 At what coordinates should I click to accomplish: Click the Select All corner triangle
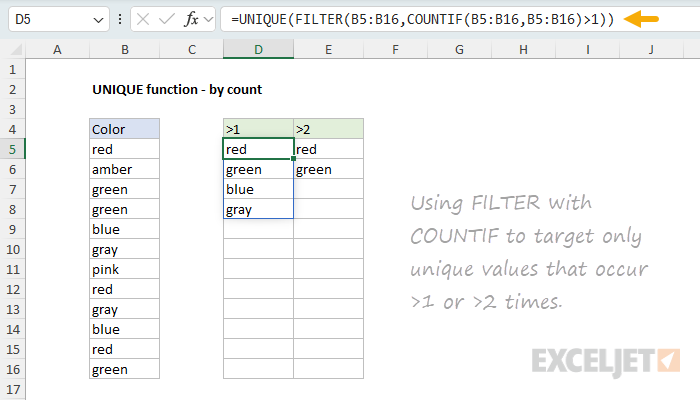tap(16, 49)
